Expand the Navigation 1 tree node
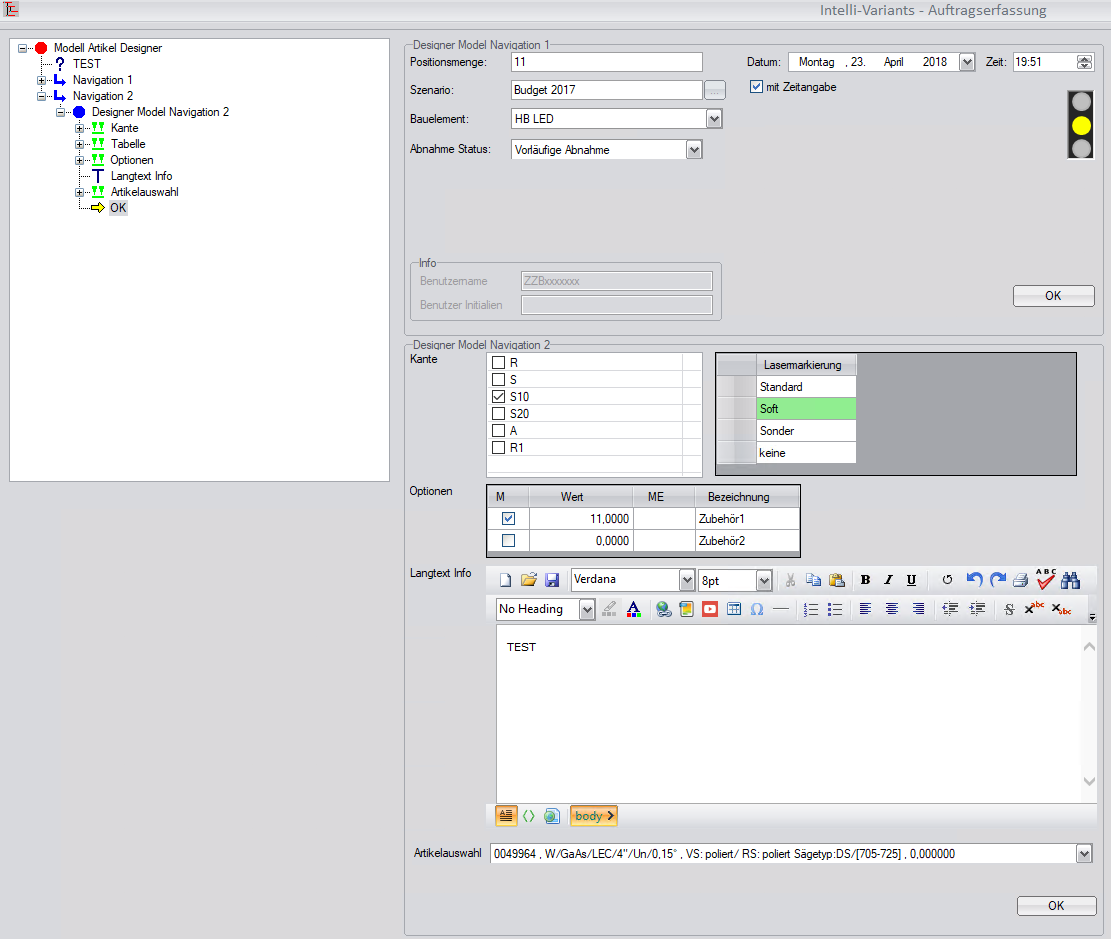Viewport: 1111px width, 939px height. click(x=42, y=80)
